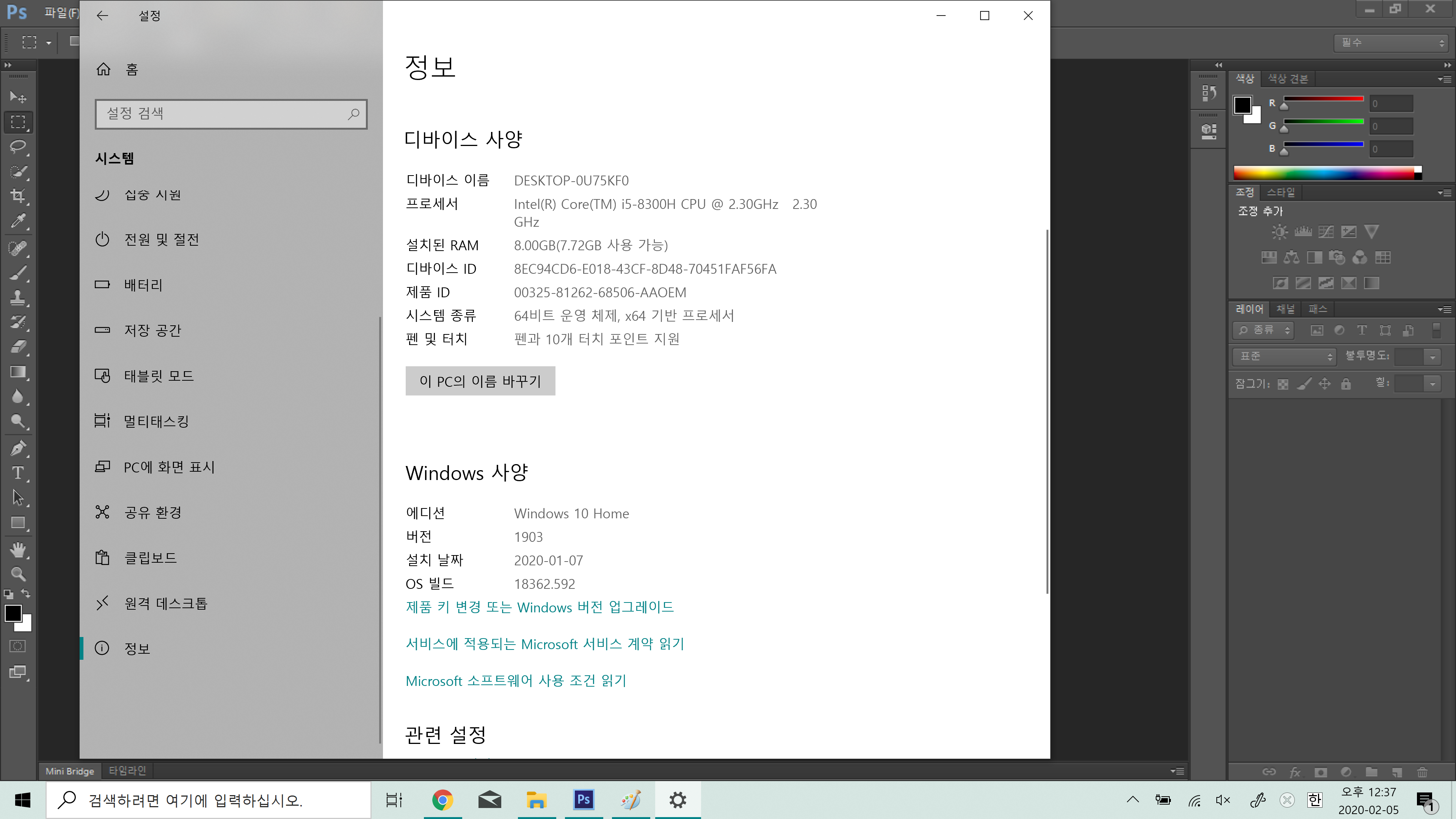
Task: Switch to the 채널 tab
Action: [1285, 309]
